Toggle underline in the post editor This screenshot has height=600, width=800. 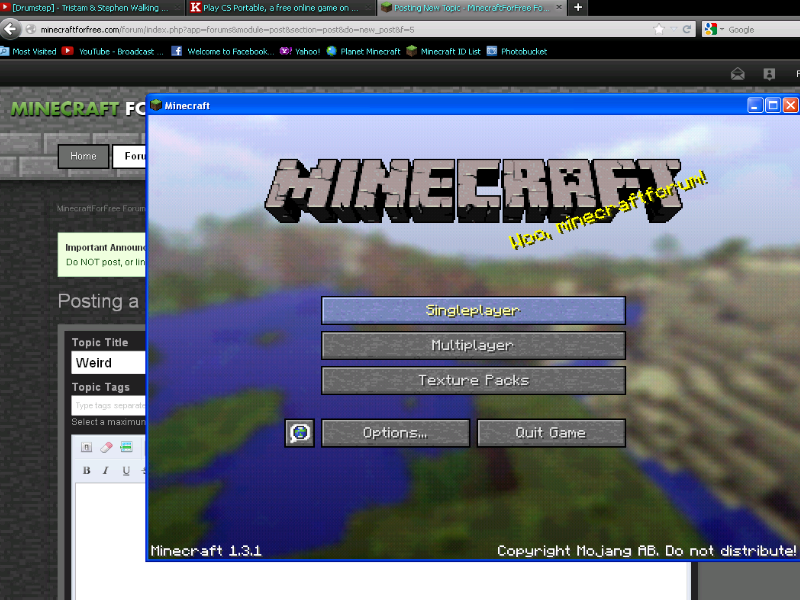(x=126, y=470)
